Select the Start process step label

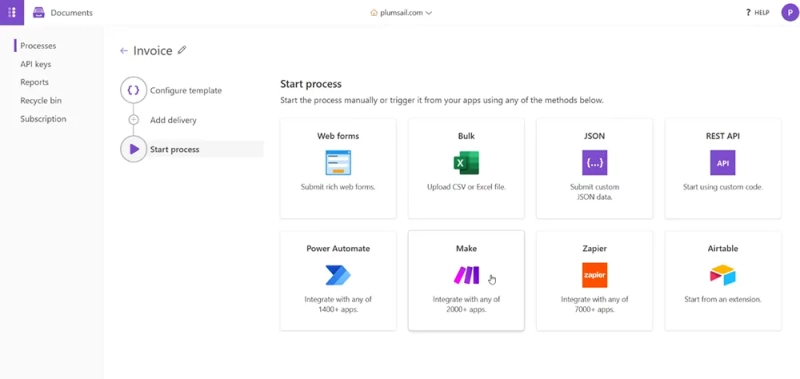point(174,149)
